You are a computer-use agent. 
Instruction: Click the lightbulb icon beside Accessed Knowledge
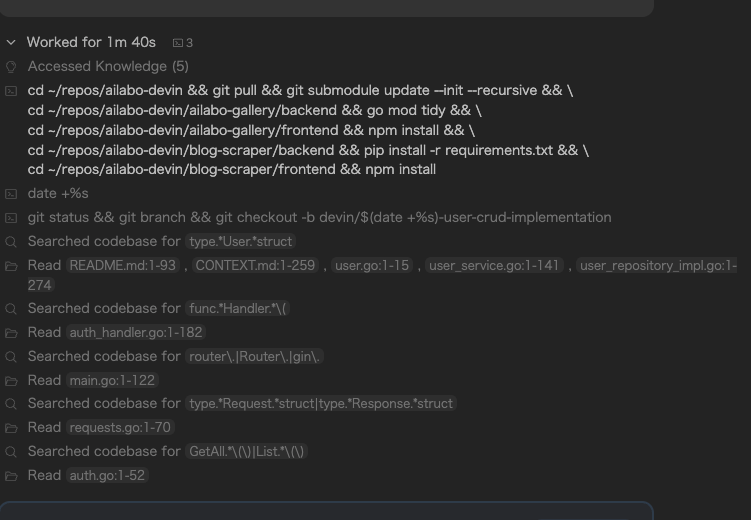coord(11,67)
